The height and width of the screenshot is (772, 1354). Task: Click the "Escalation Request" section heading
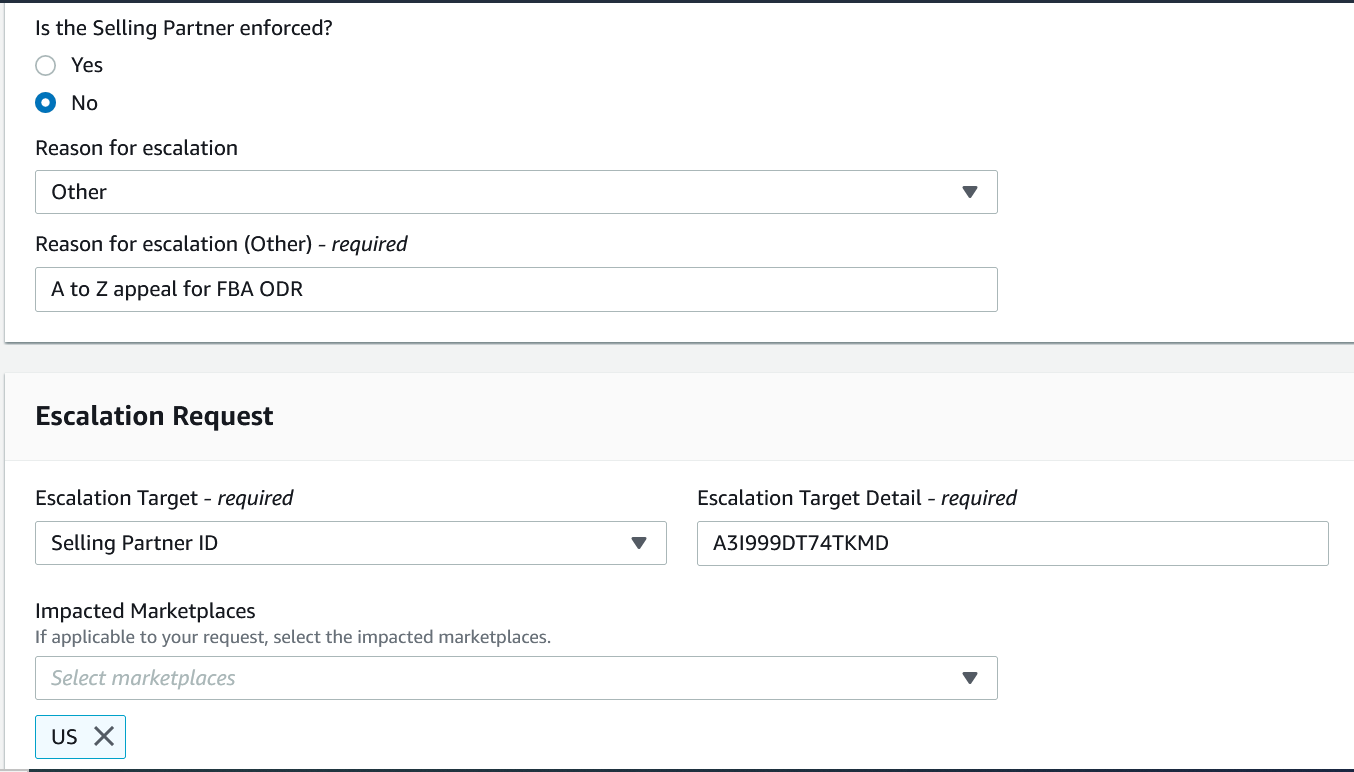click(x=154, y=416)
